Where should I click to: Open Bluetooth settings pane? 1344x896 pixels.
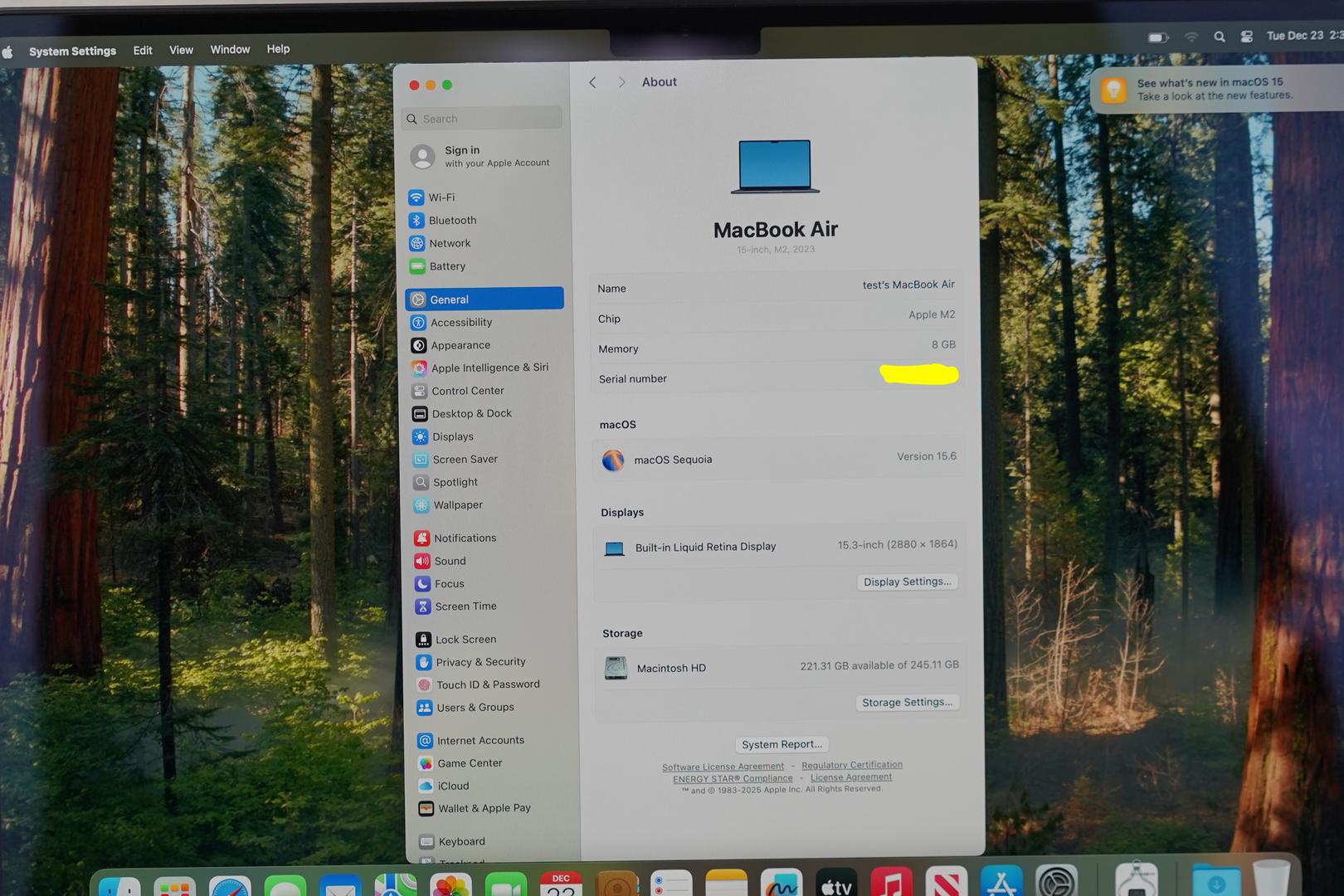(x=451, y=221)
